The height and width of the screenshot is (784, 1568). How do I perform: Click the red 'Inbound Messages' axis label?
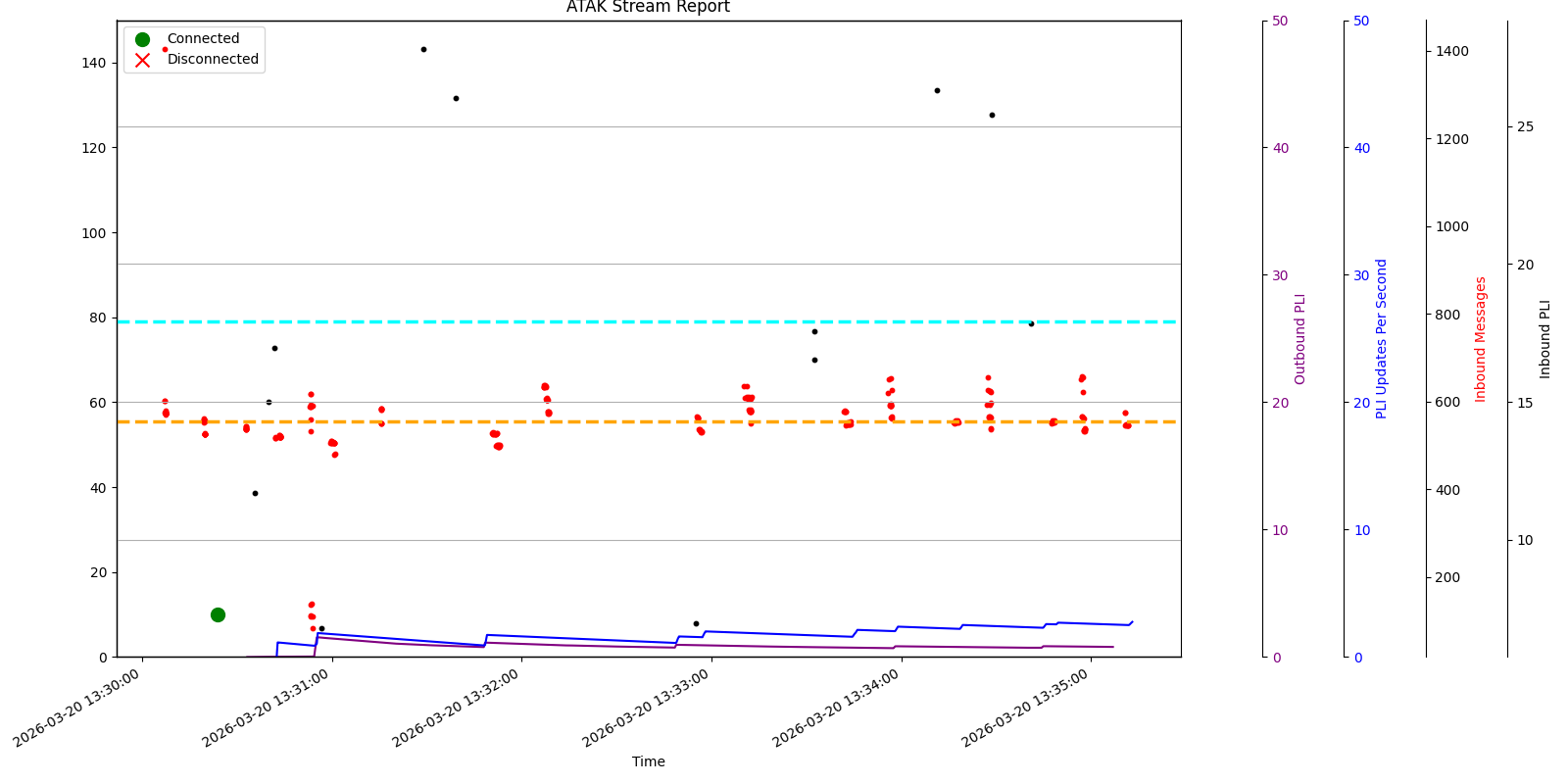1481,338
